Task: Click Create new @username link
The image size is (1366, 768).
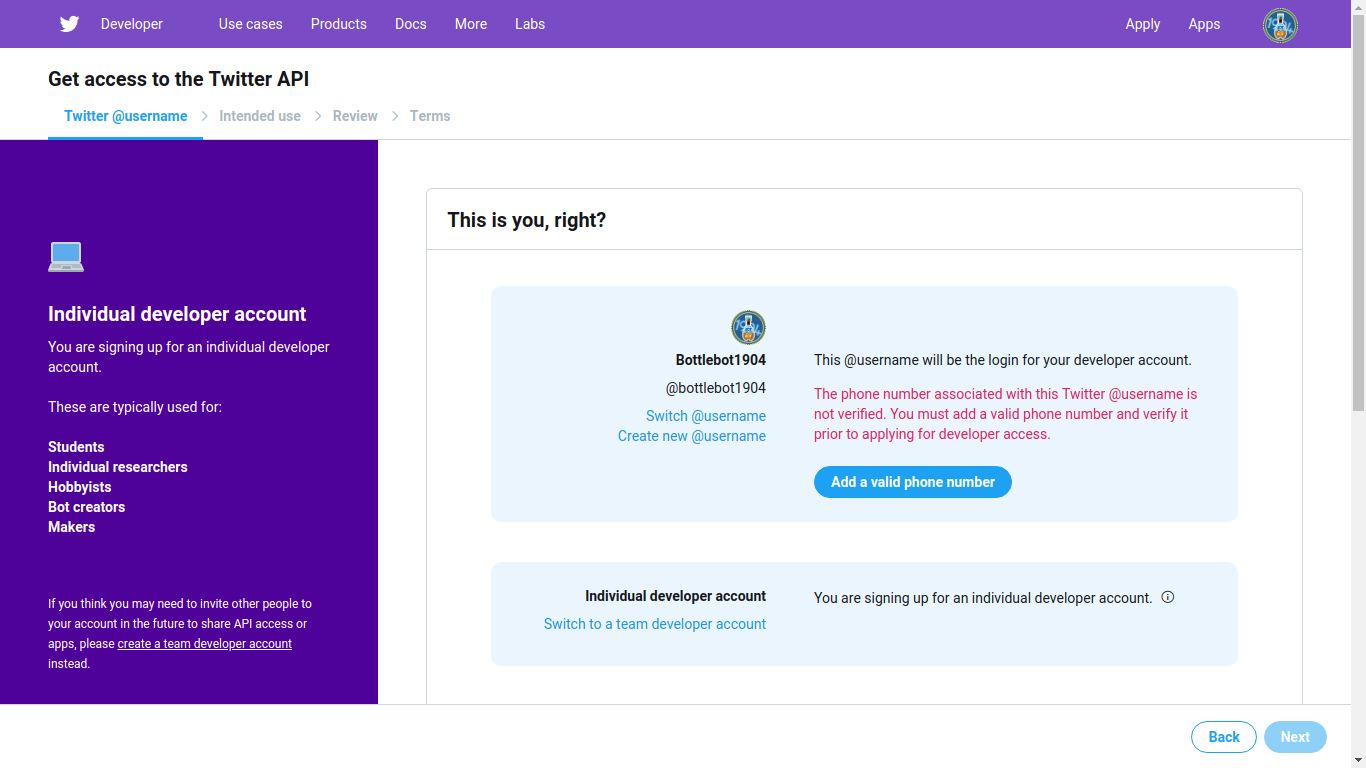Action: (692, 436)
